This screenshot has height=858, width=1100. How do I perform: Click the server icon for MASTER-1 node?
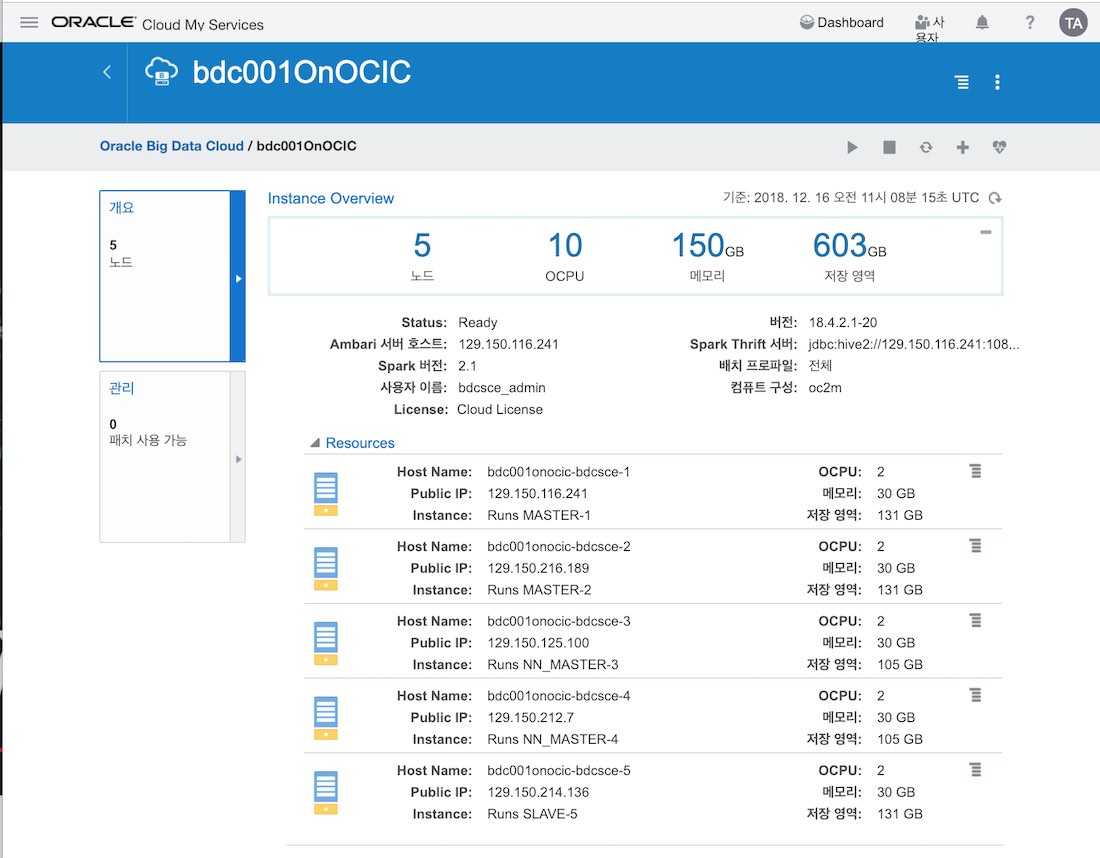point(326,494)
